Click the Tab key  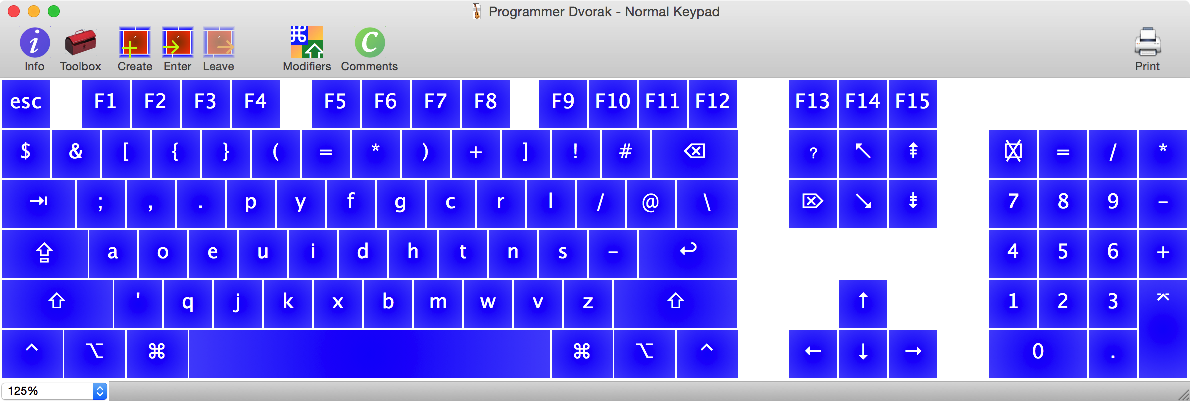click(39, 204)
